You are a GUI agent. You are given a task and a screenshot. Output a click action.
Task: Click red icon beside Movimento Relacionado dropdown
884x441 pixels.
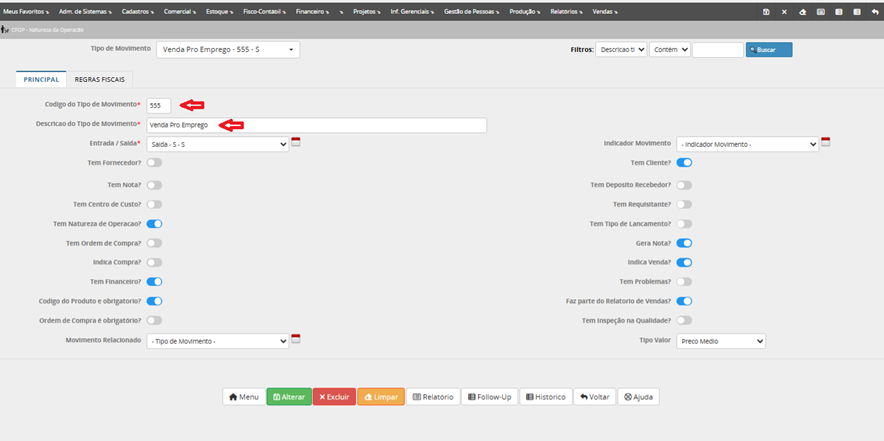click(296, 340)
